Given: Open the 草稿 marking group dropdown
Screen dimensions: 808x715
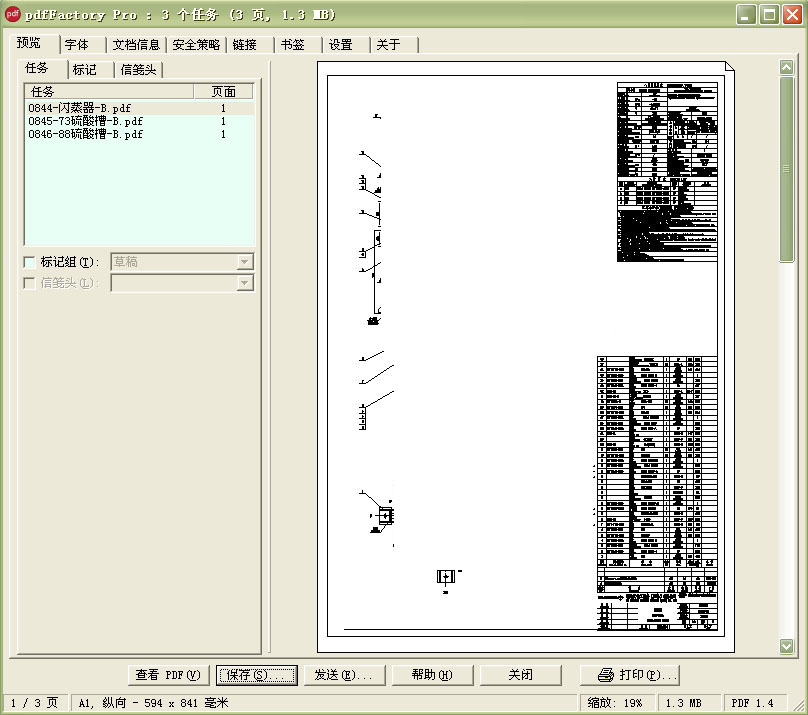Looking at the screenshot, I should (x=246, y=261).
